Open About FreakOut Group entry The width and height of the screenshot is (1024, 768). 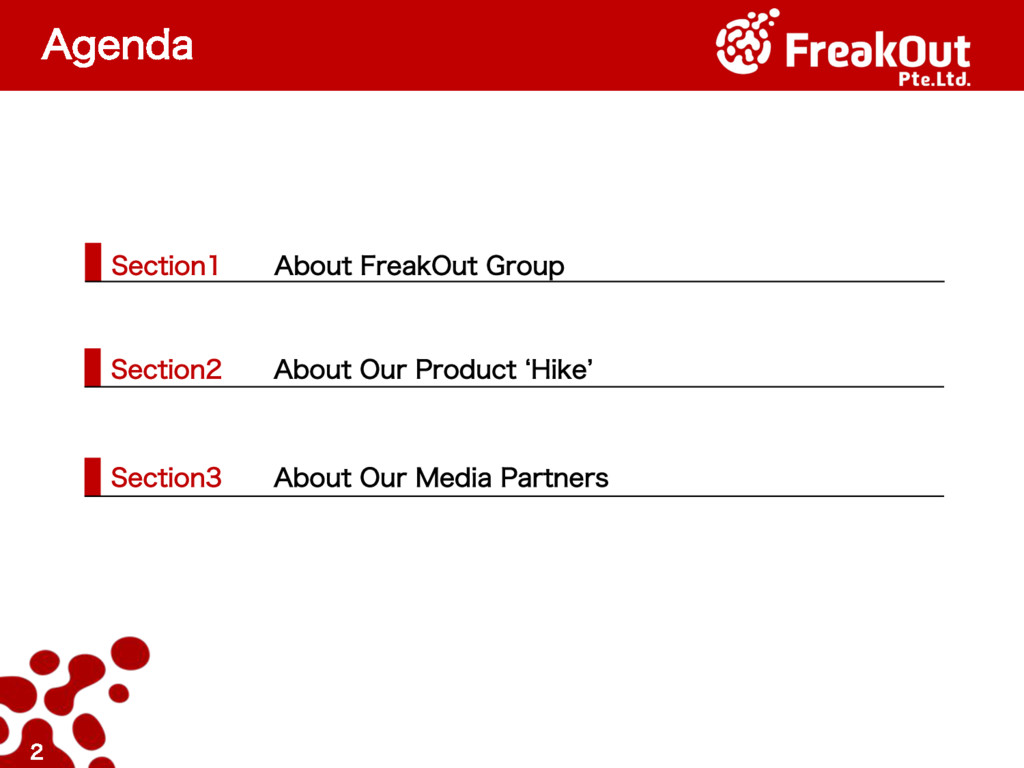[x=419, y=266]
